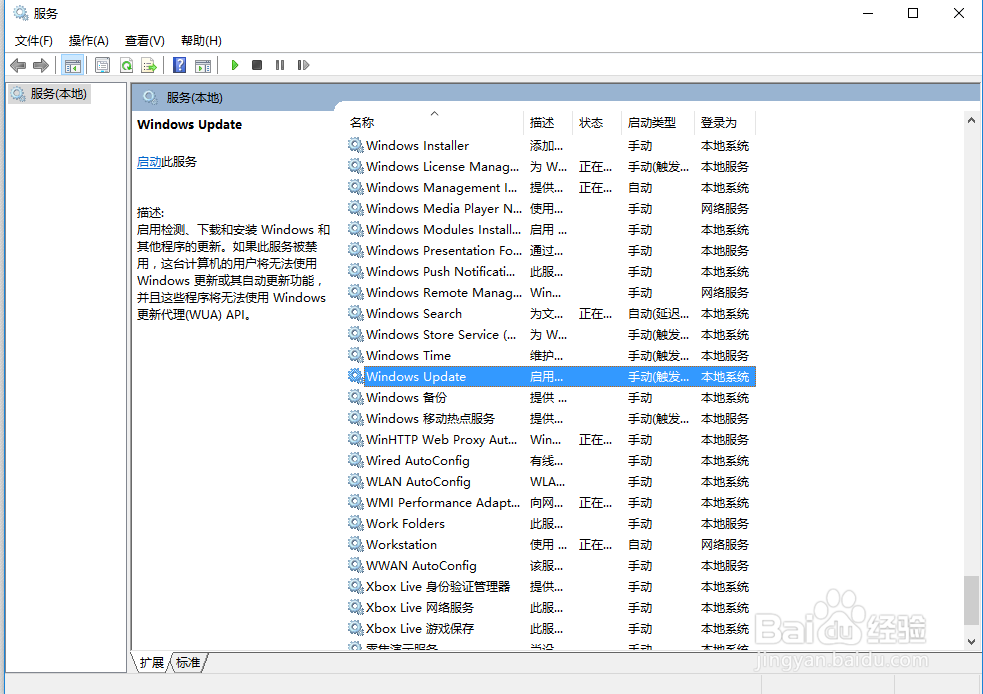Click the gear icon of Xbox Live 网络服务
Viewport: 983px width, 694px height.
pos(355,607)
